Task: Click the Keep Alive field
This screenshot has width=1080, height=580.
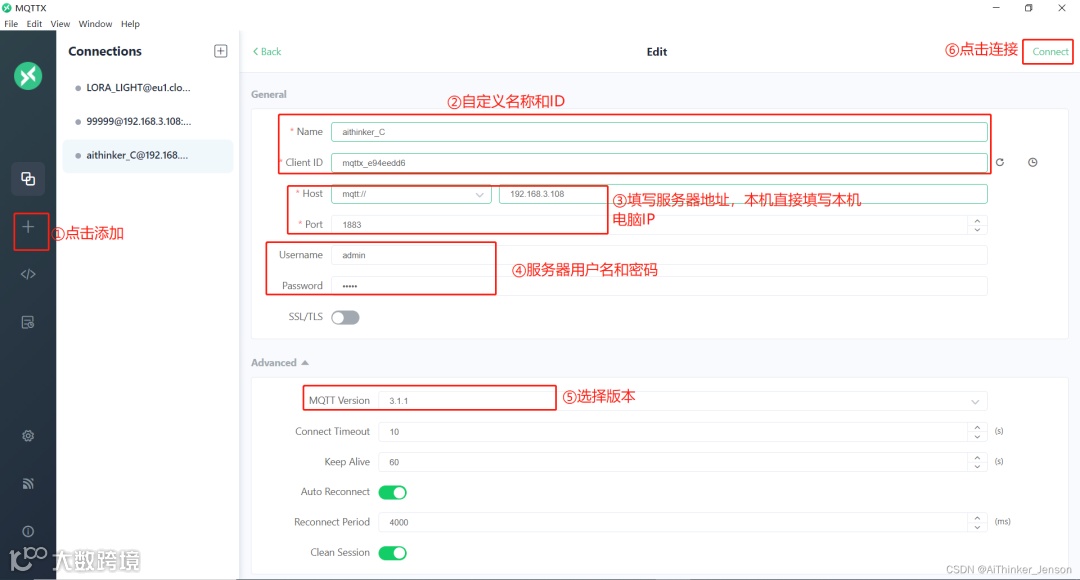Action: [683, 462]
